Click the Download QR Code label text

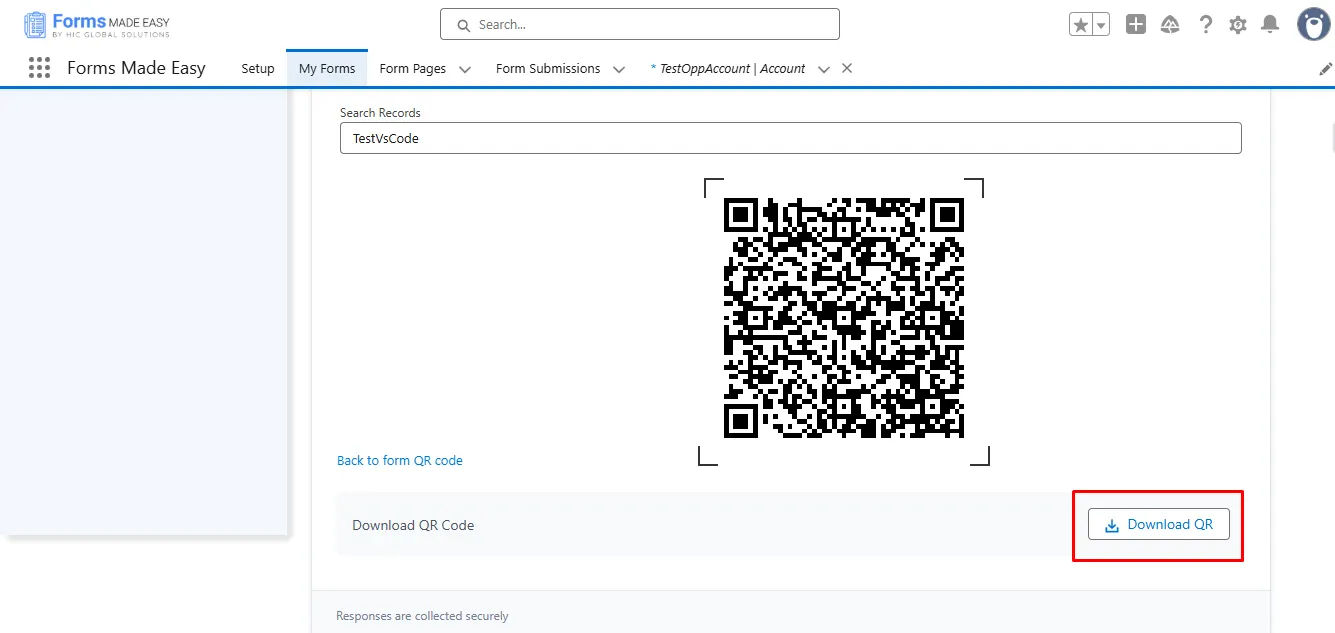413,525
